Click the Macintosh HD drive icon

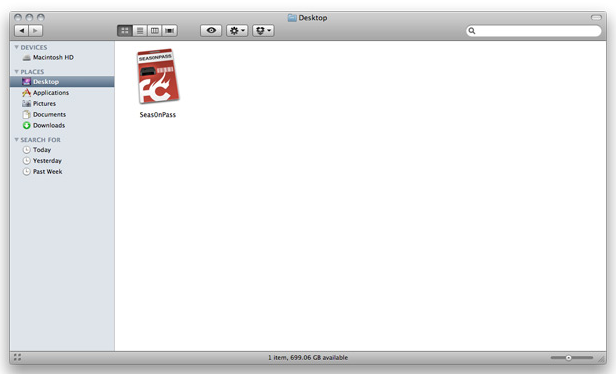pyautogui.click(x=26, y=58)
